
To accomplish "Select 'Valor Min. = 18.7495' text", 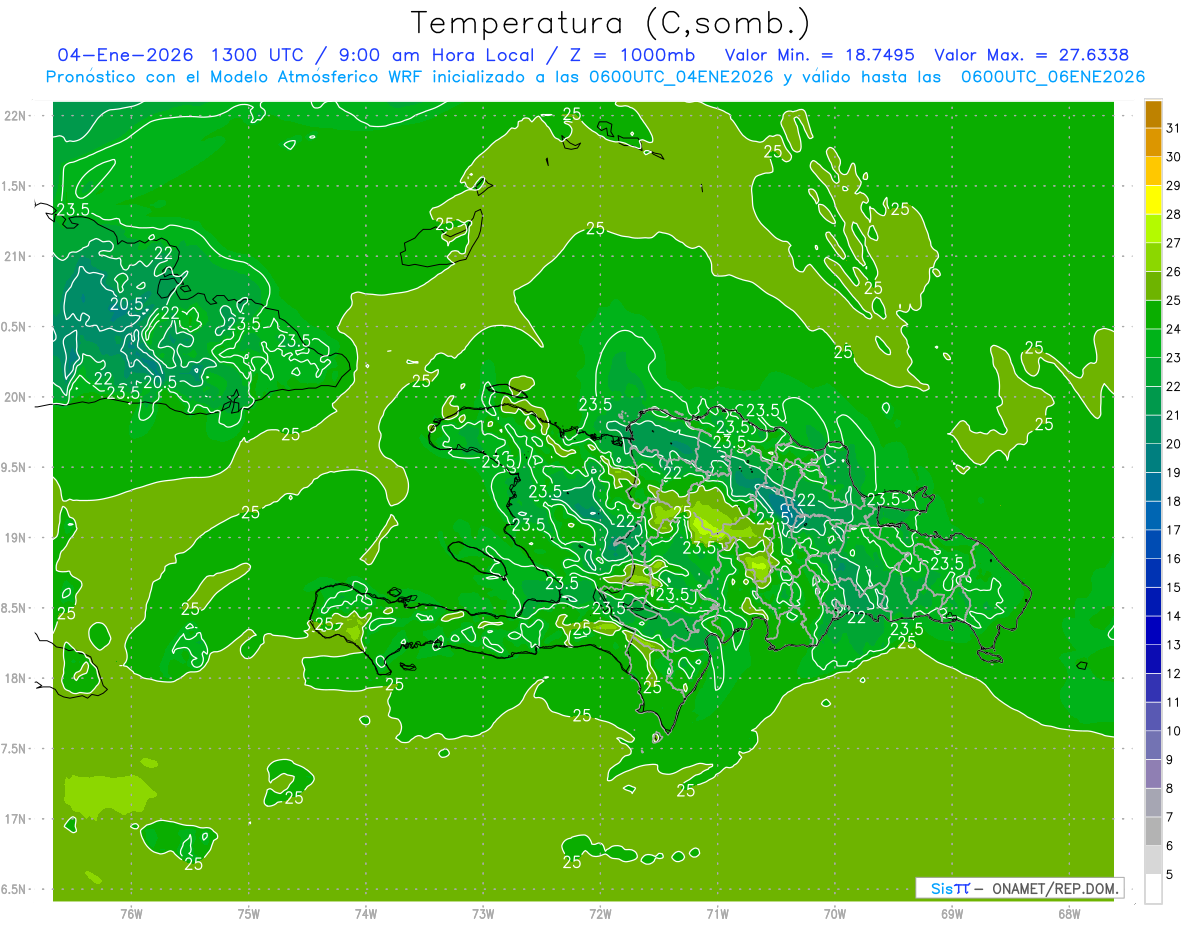I will pyautogui.click(x=820, y=55).
